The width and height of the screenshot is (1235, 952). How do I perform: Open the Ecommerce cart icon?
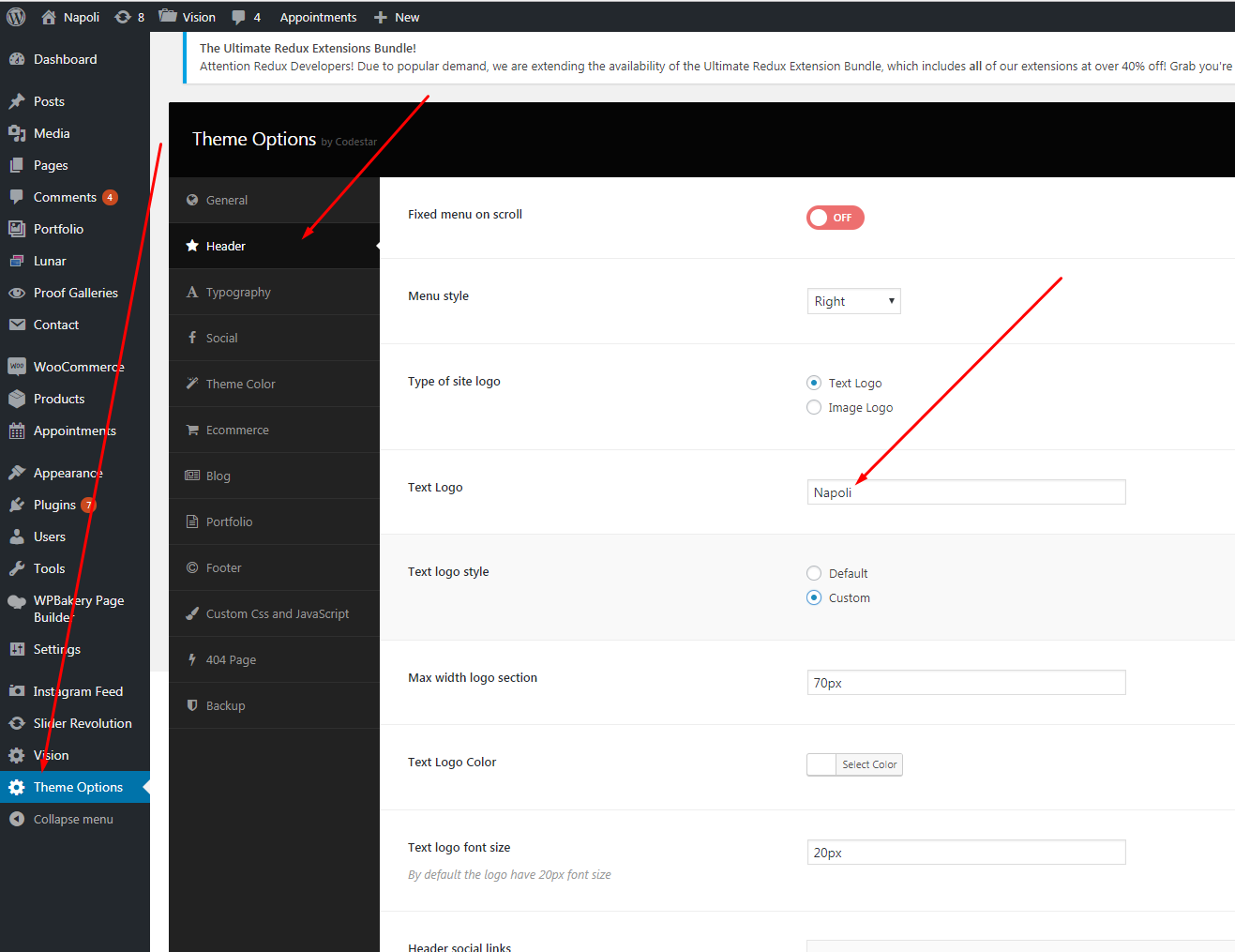click(x=192, y=430)
